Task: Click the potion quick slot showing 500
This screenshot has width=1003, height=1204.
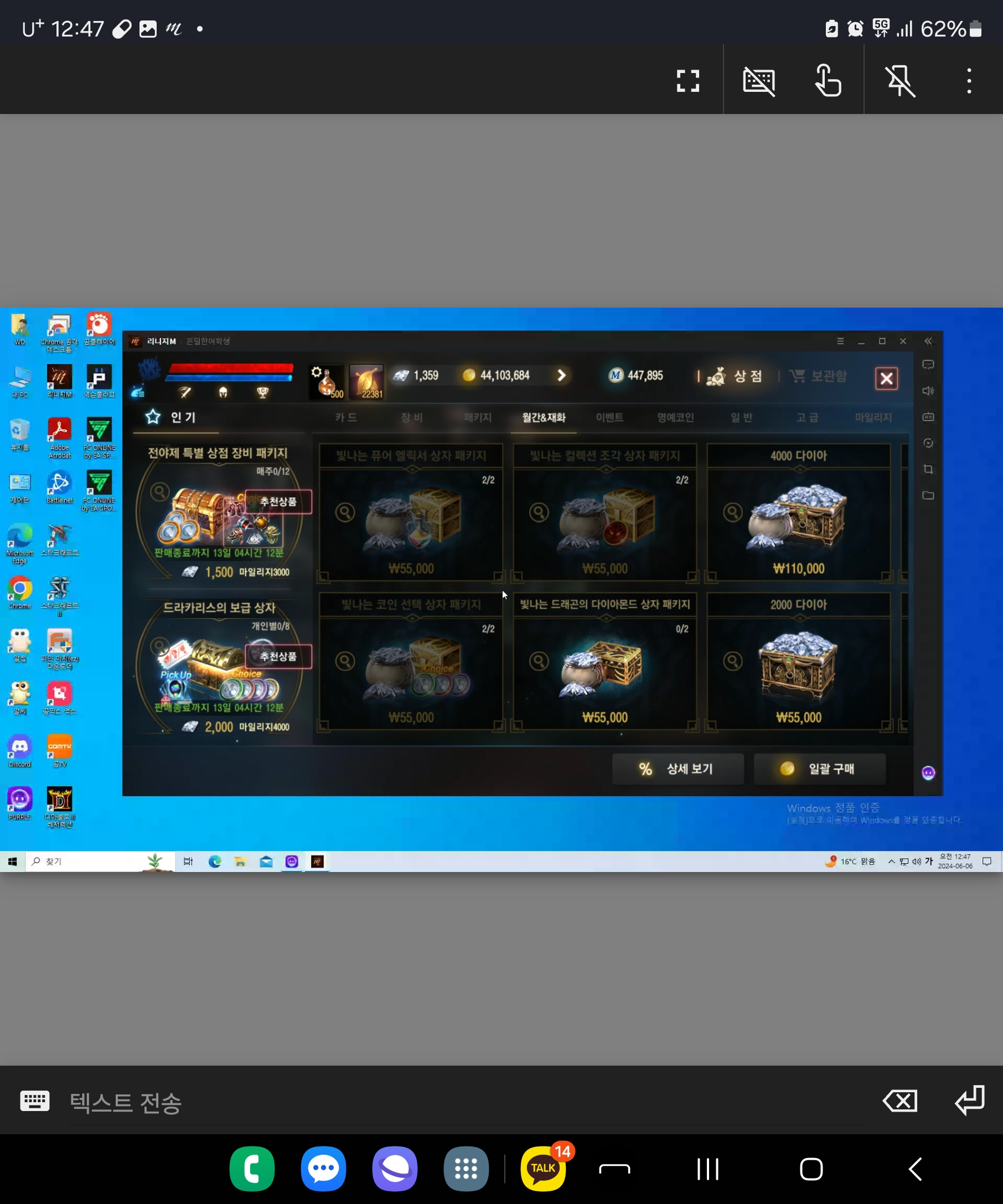Action: 326,381
